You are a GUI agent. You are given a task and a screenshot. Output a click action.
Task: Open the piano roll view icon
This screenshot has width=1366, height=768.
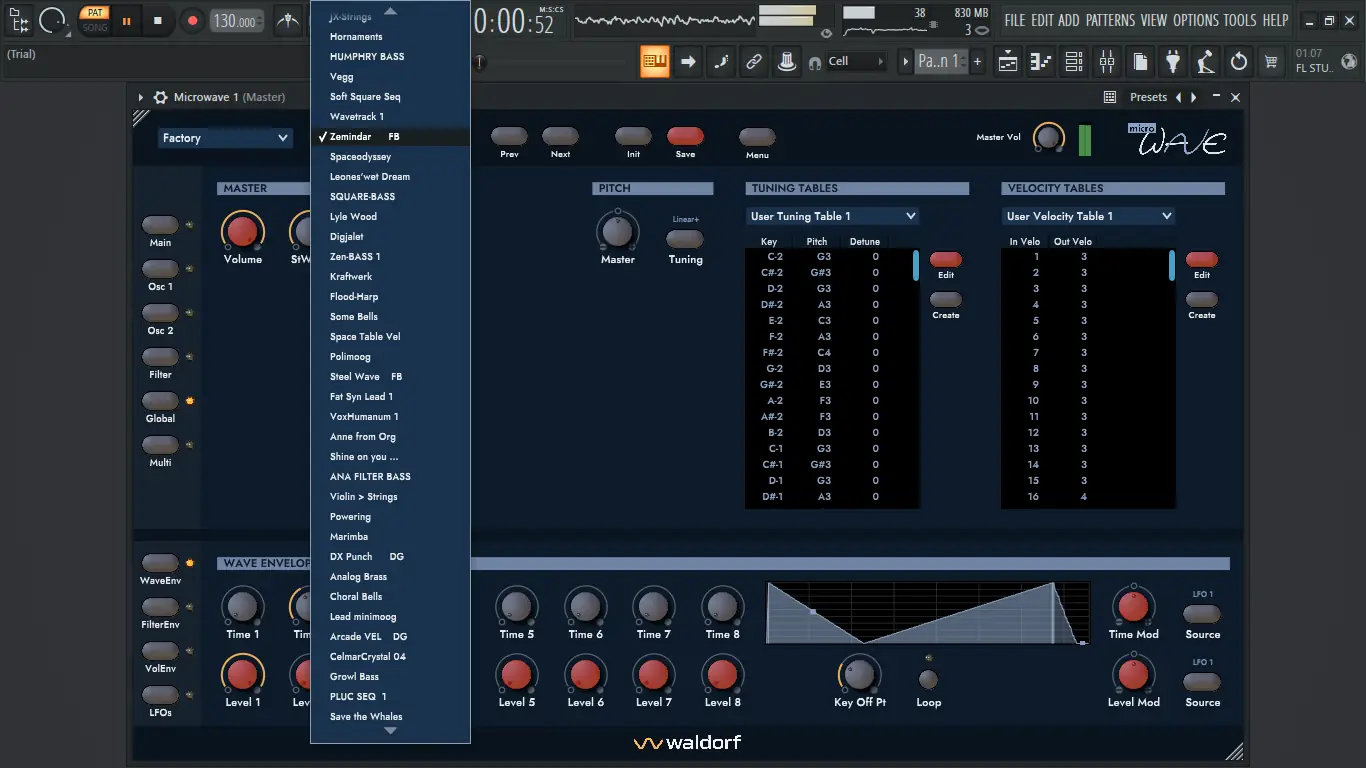tap(1041, 61)
